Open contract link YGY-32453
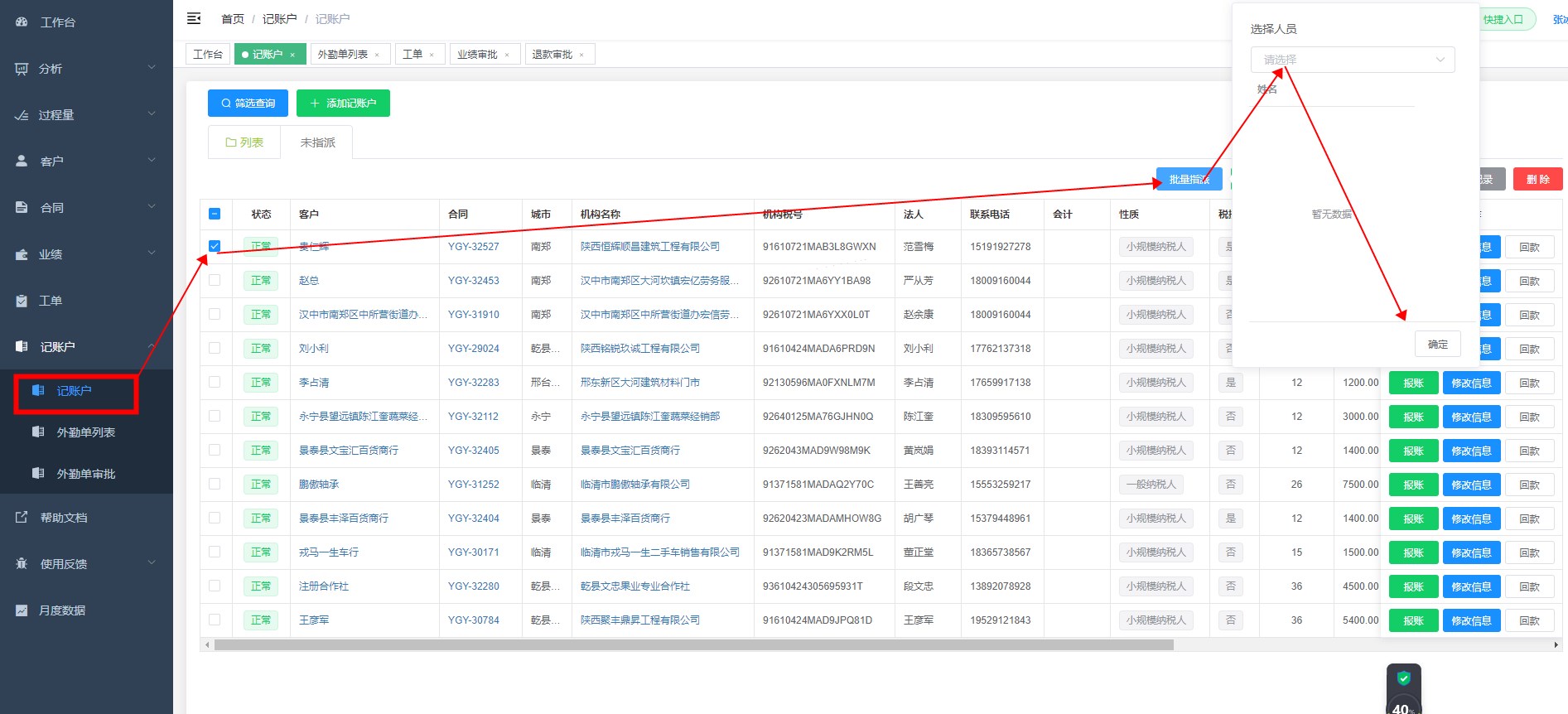The height and width of the screenshot is (714, 1568). click(474, 281)
